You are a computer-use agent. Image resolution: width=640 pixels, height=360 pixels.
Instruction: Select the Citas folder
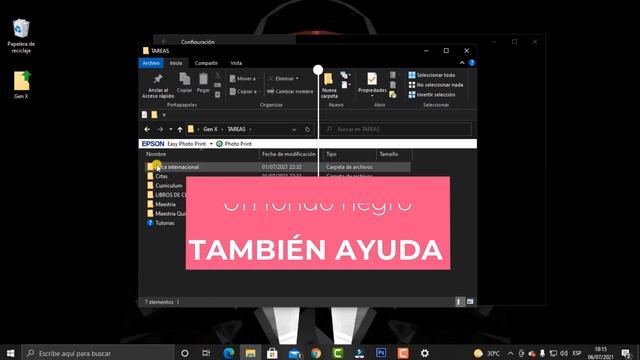pyautogui.click(x=162, y=176)
